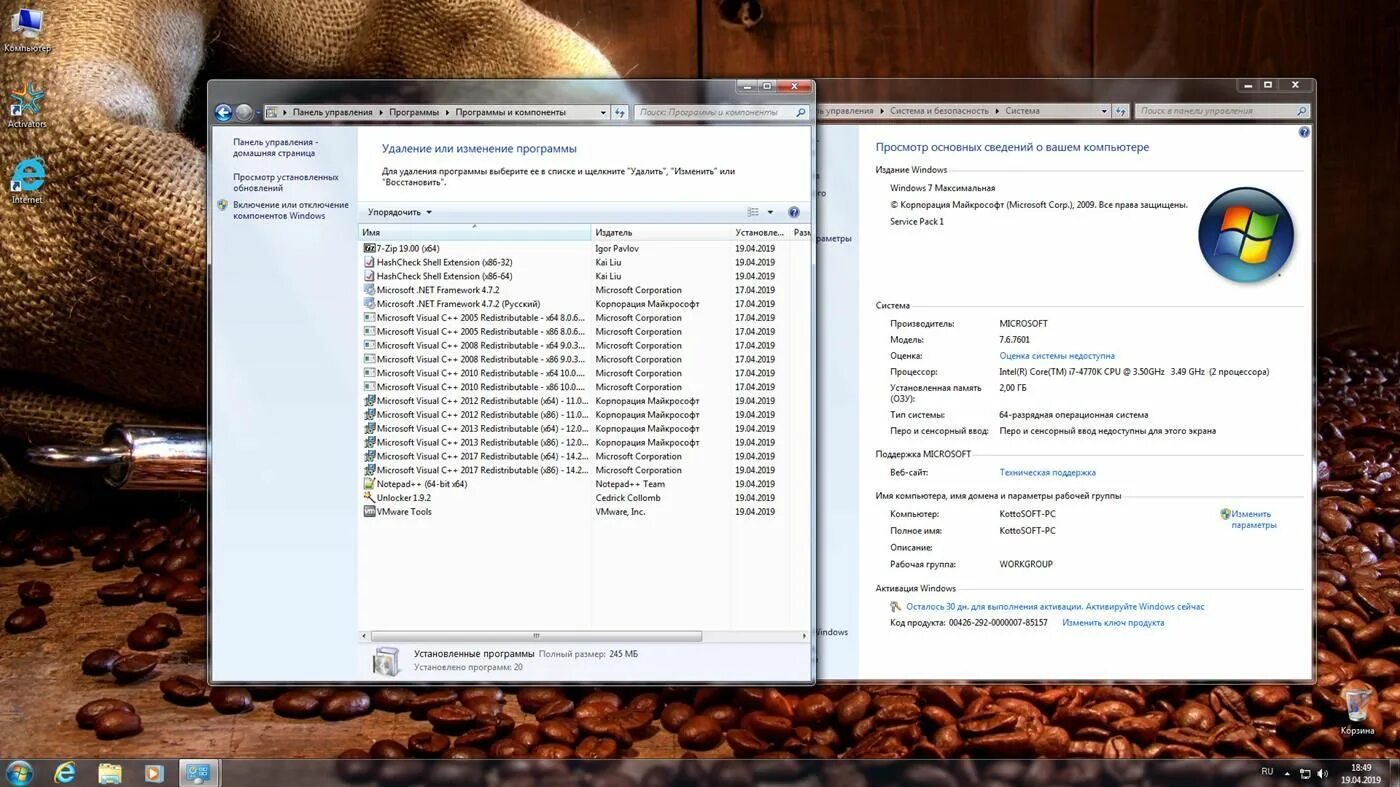The image size is (1400, 787).
Task: Click the left scroll arrow of program list
Action: pyautogui.click(x=364, y=636)
